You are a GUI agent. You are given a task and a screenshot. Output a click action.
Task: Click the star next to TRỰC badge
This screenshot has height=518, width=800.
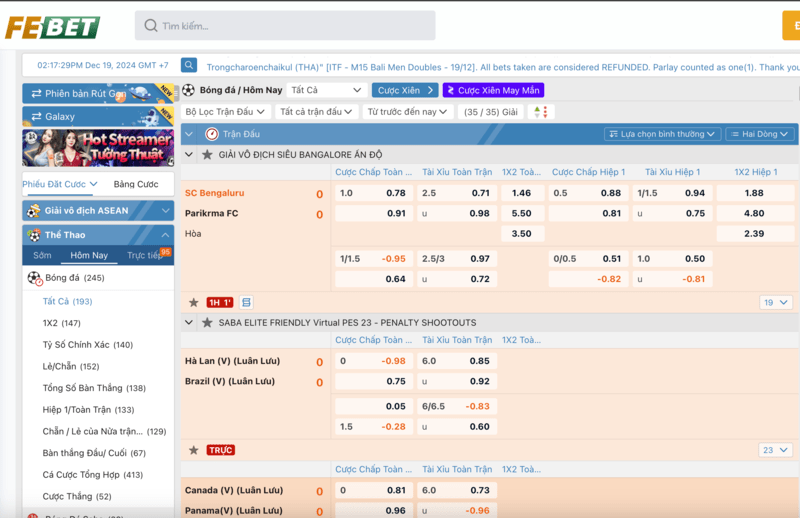point(193,450)
